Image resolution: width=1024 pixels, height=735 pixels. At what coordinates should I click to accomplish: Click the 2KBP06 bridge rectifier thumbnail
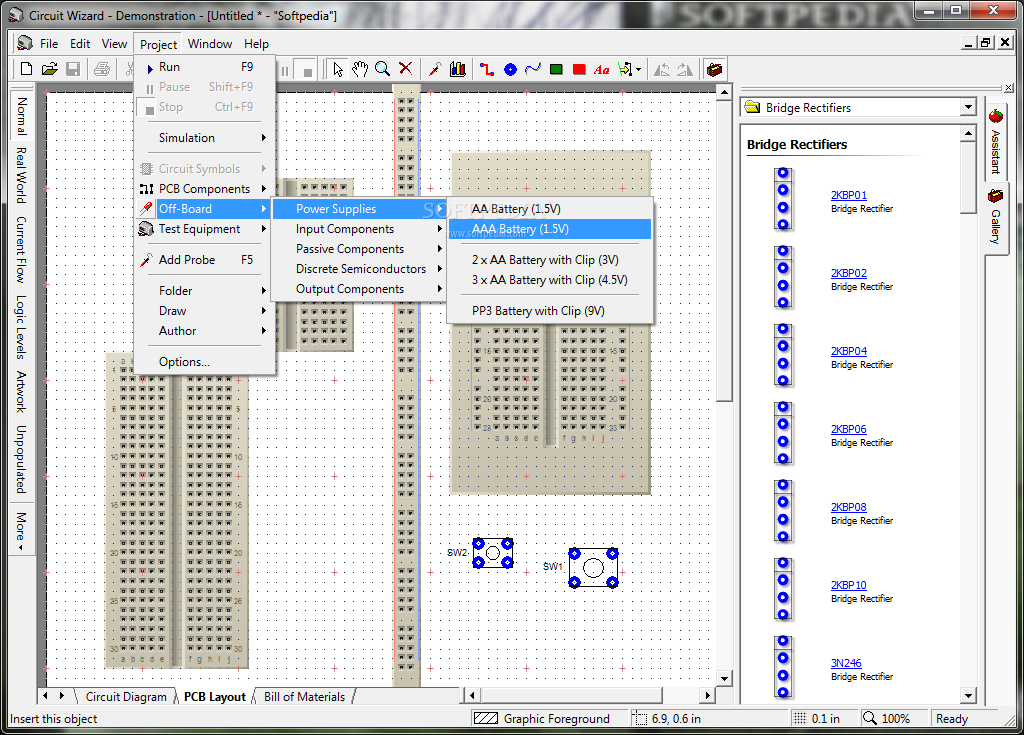(x=783, y=433)
